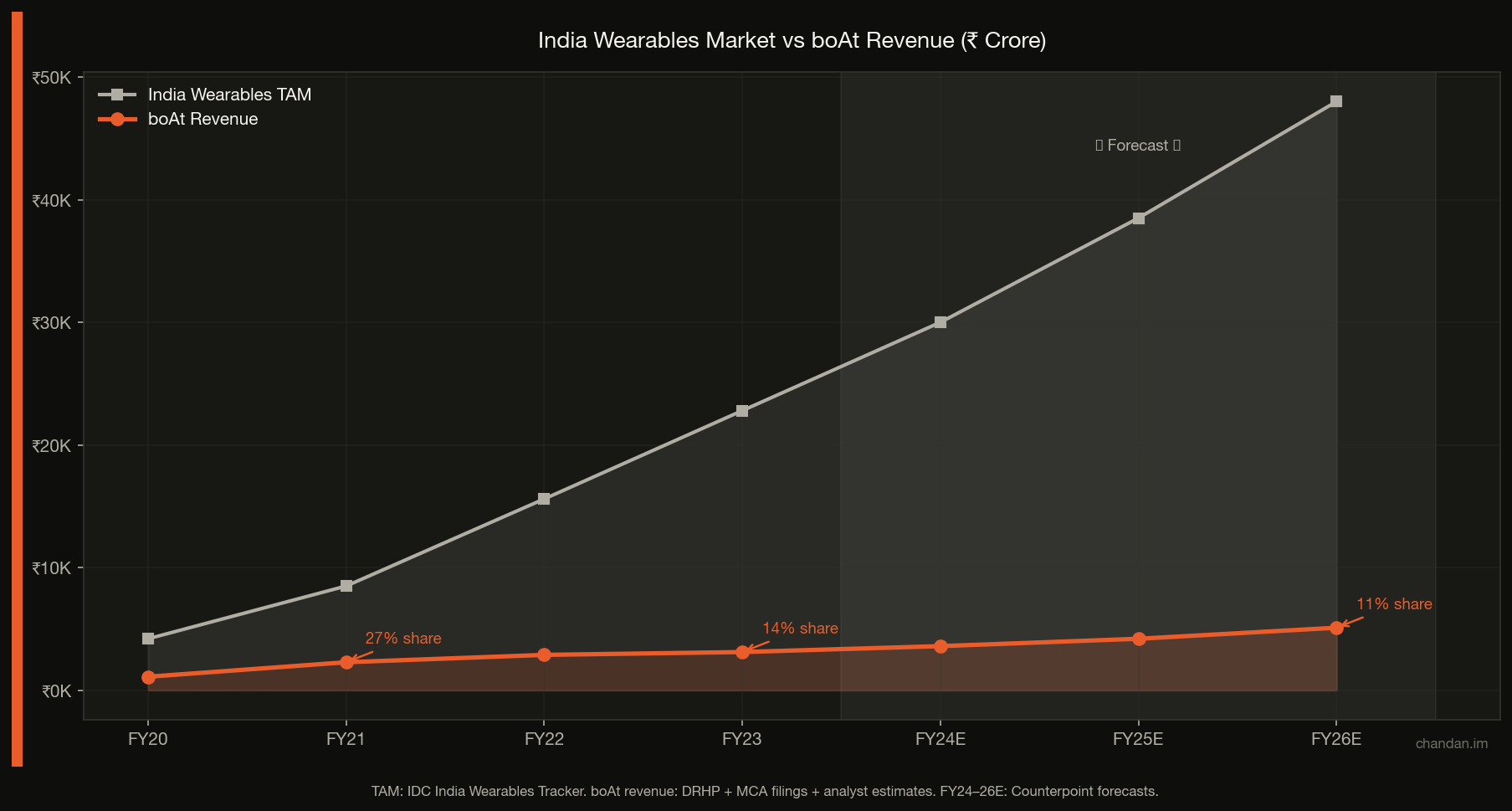Image resolution: width=1512 pixels, height=811 pixels.
Task: Select the boAt revenue point at FY23
Action: click(742, 652)
